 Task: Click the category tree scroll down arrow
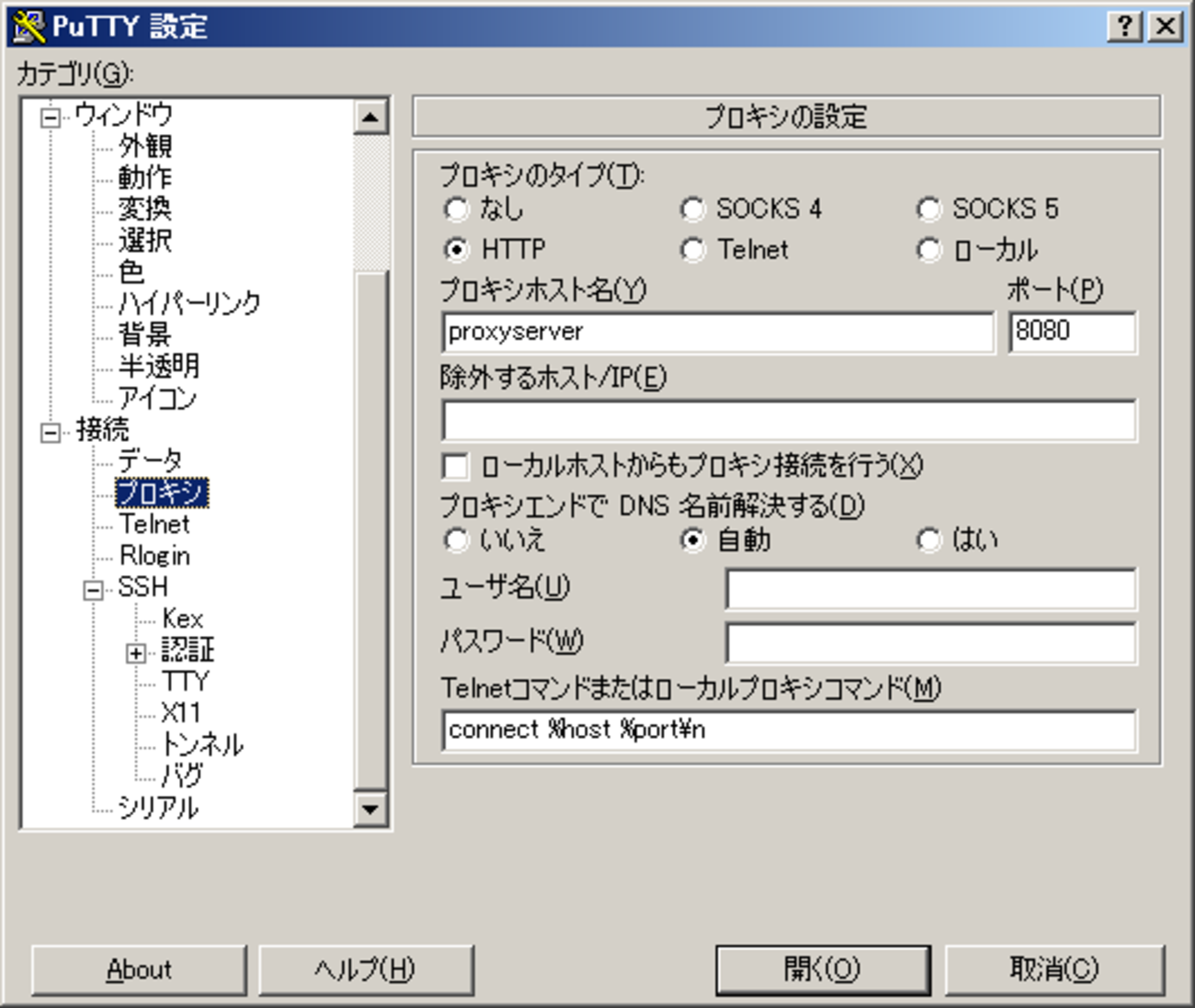pos(370,810)
